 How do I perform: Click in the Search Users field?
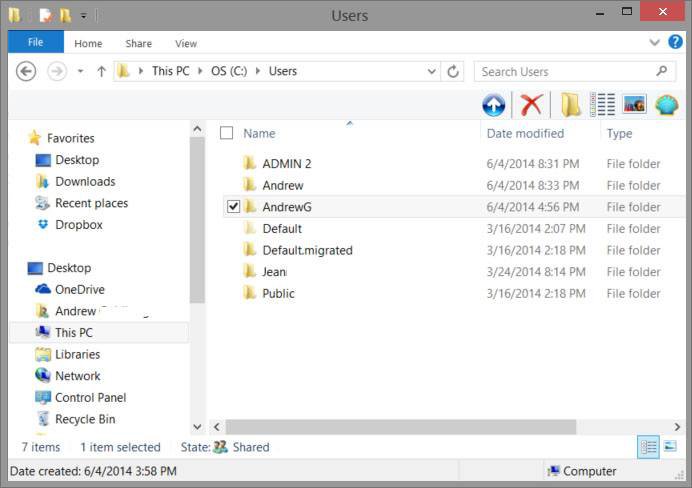coord(565,72)
